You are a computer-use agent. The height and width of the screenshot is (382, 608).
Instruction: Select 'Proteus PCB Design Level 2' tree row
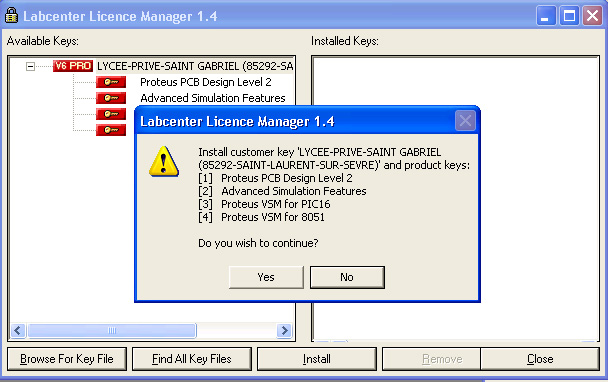click(x=206, y=82)
